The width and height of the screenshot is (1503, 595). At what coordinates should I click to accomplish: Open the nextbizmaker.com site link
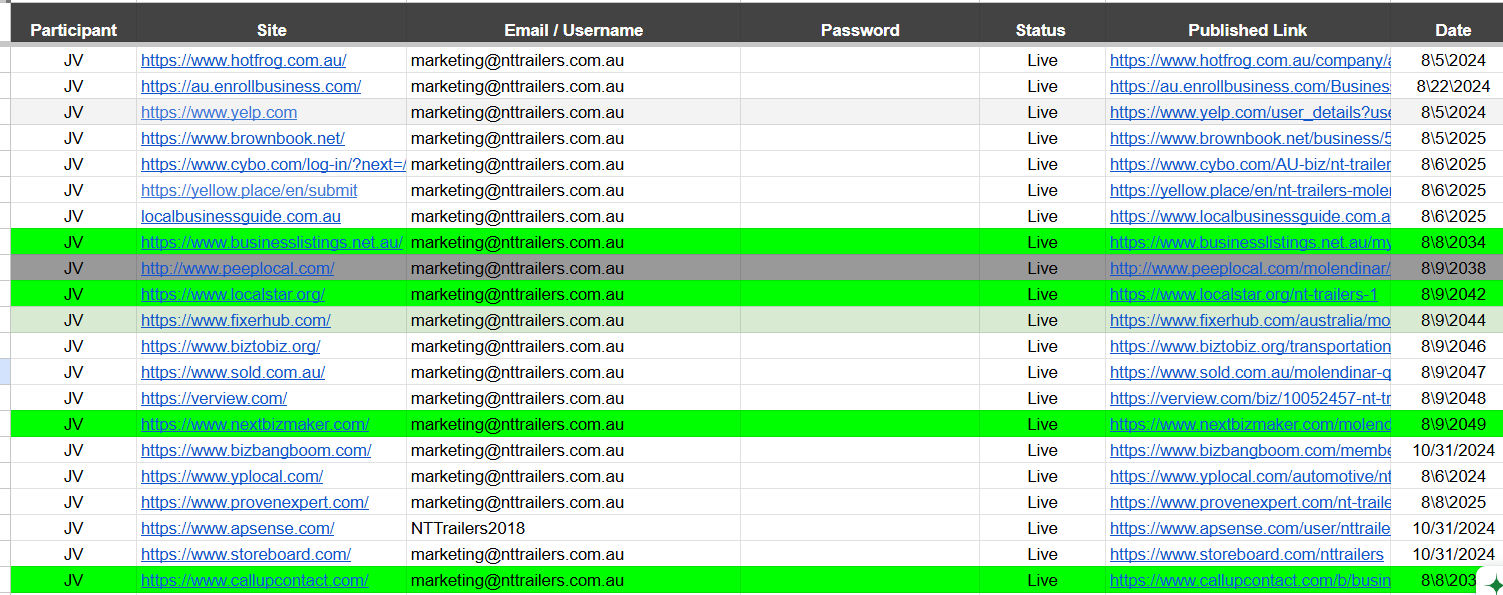[255, 424]
